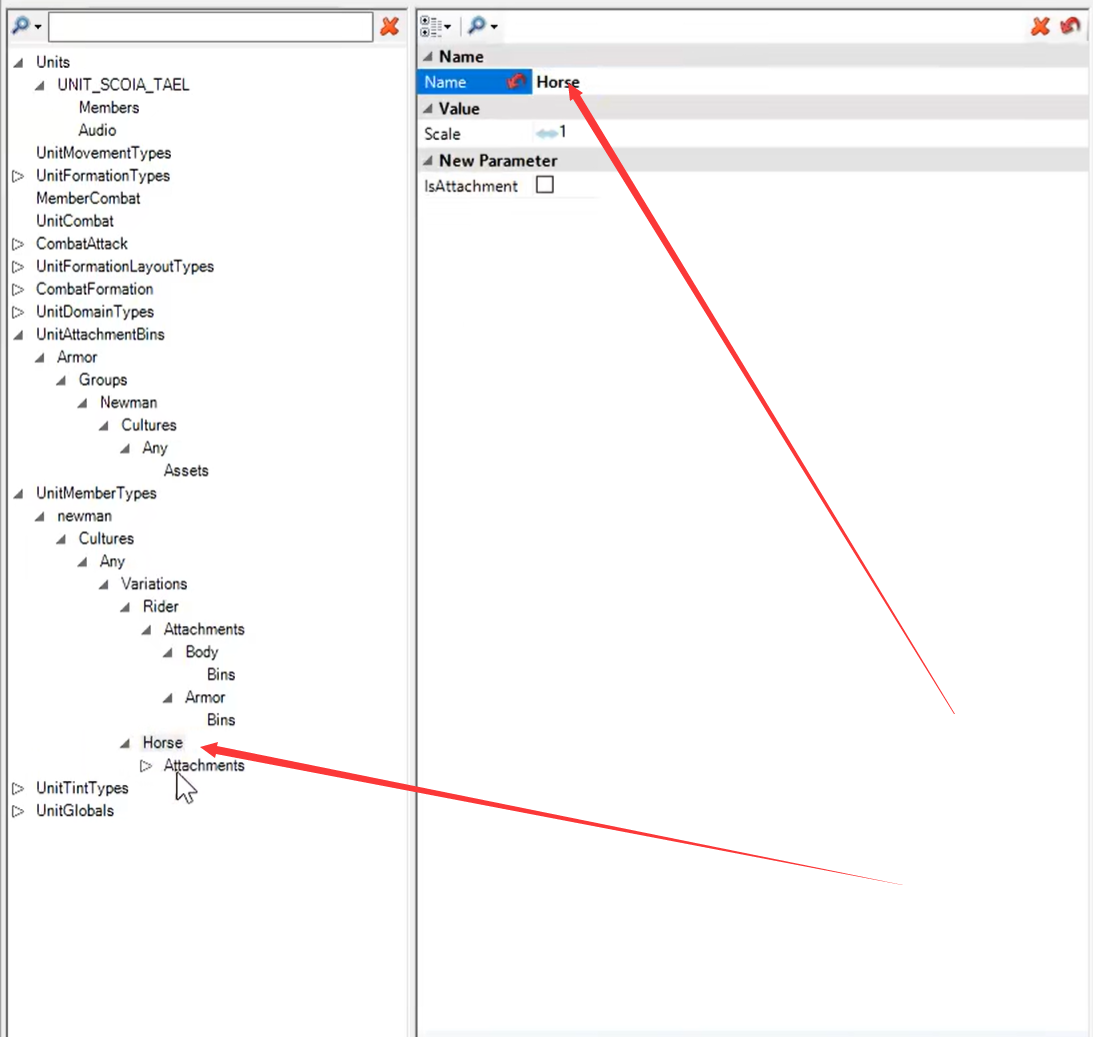Viewport: 1093px width, 1037px height.
Task: Select Bins under the Body node
Action: [221, 675]
